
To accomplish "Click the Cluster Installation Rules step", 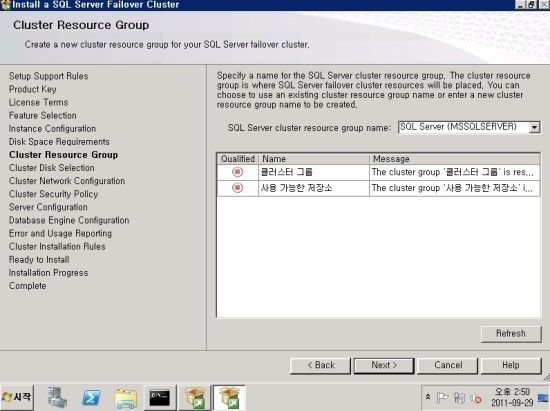I will (57, 247).
